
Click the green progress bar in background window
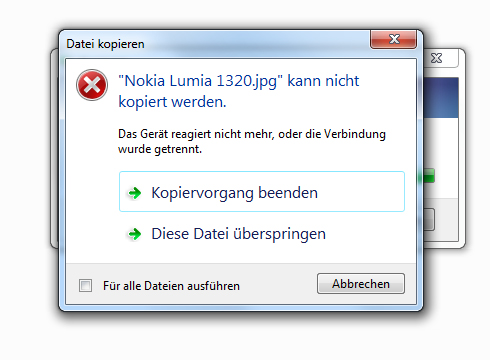[429, 176]
